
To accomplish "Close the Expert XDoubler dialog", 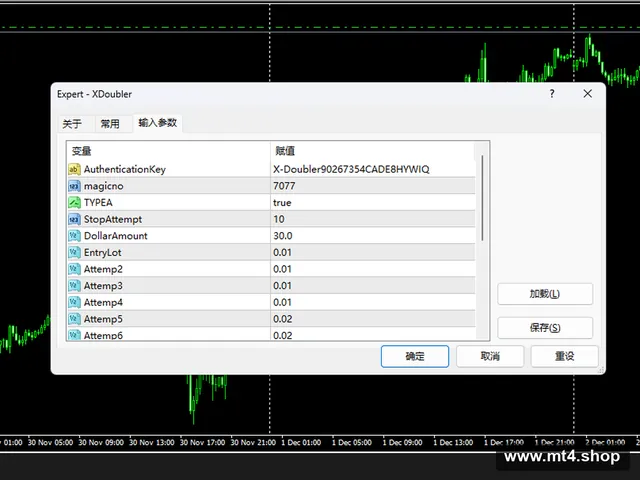I will [587, 94].
